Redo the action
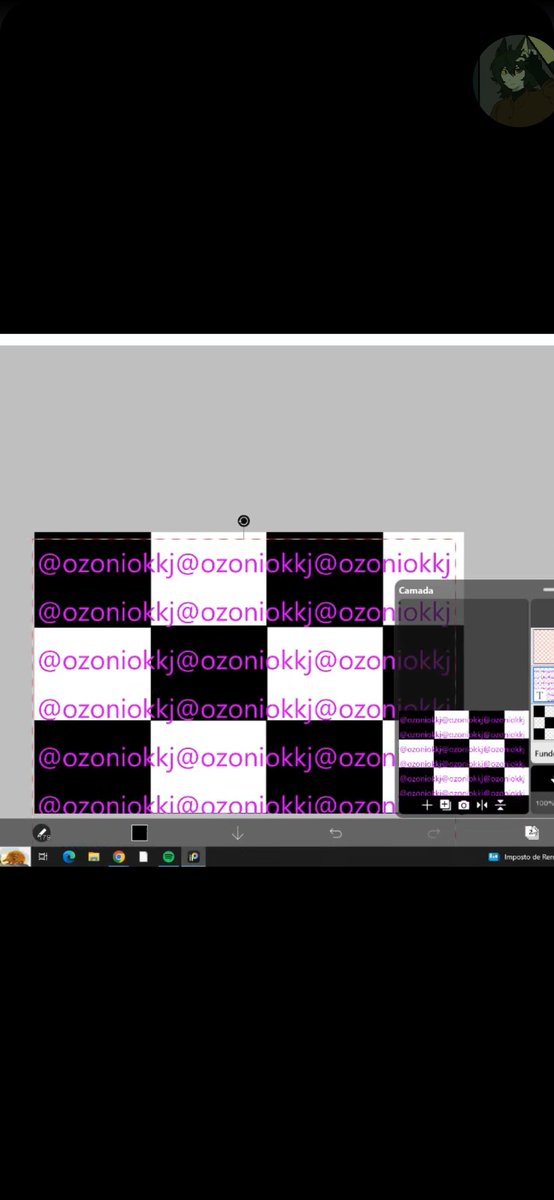 433,832
